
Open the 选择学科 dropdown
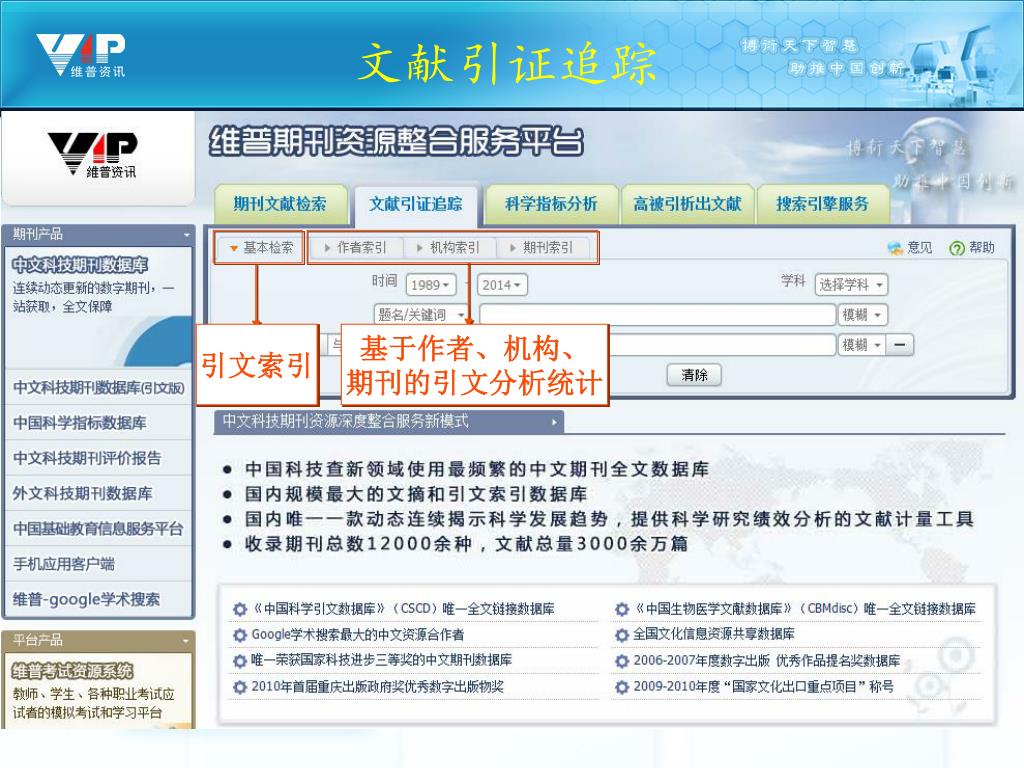(x=851, y=285)
